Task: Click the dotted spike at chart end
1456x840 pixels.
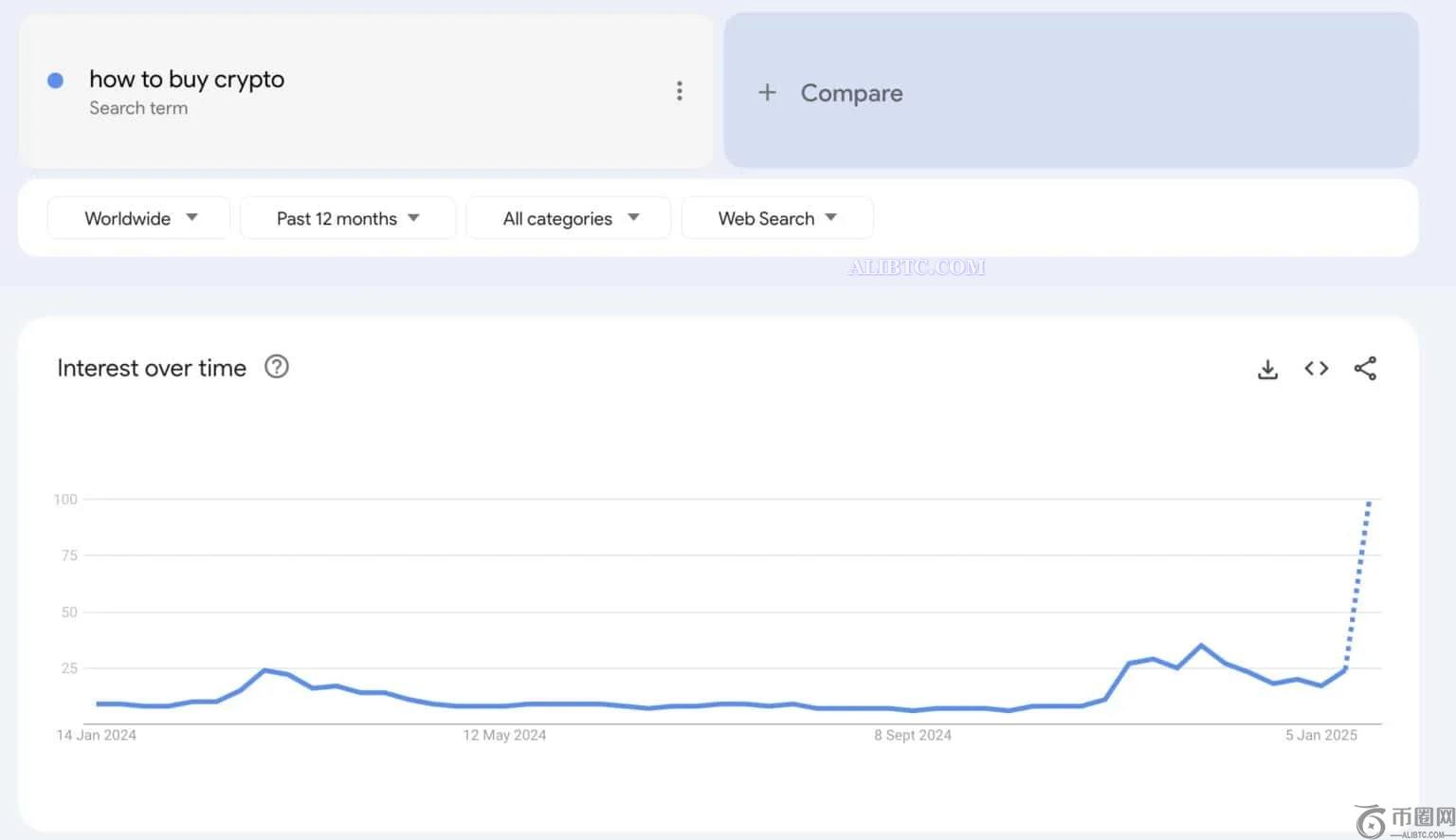Action: pos(1357,585)
